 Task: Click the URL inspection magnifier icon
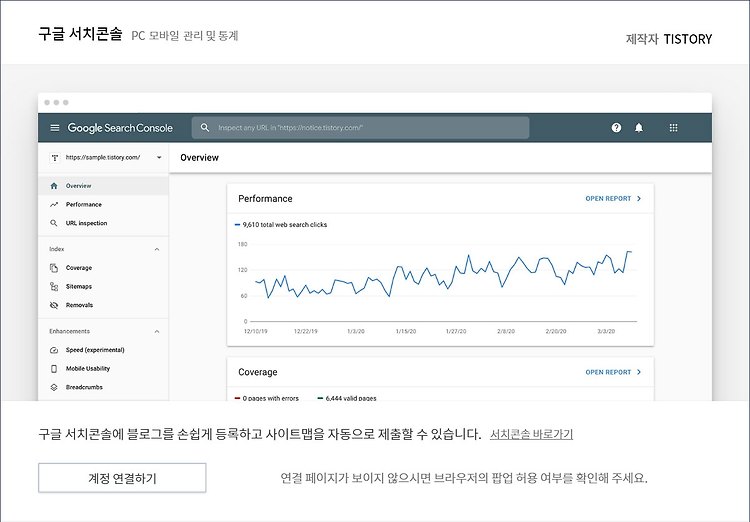tap(54, 223)
